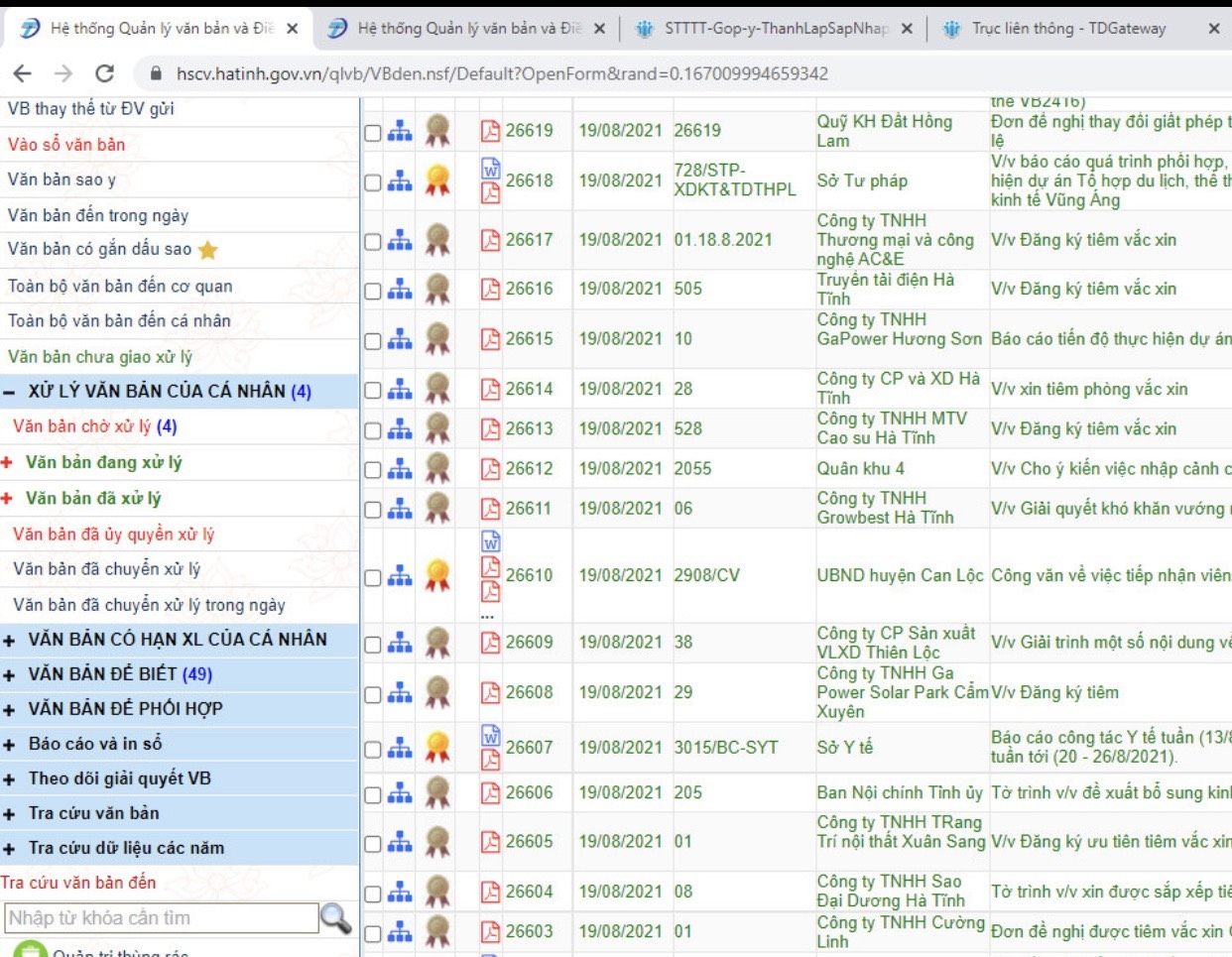Switch to Trục liên thông - TDGateway tab

(x=1068, y=29)
